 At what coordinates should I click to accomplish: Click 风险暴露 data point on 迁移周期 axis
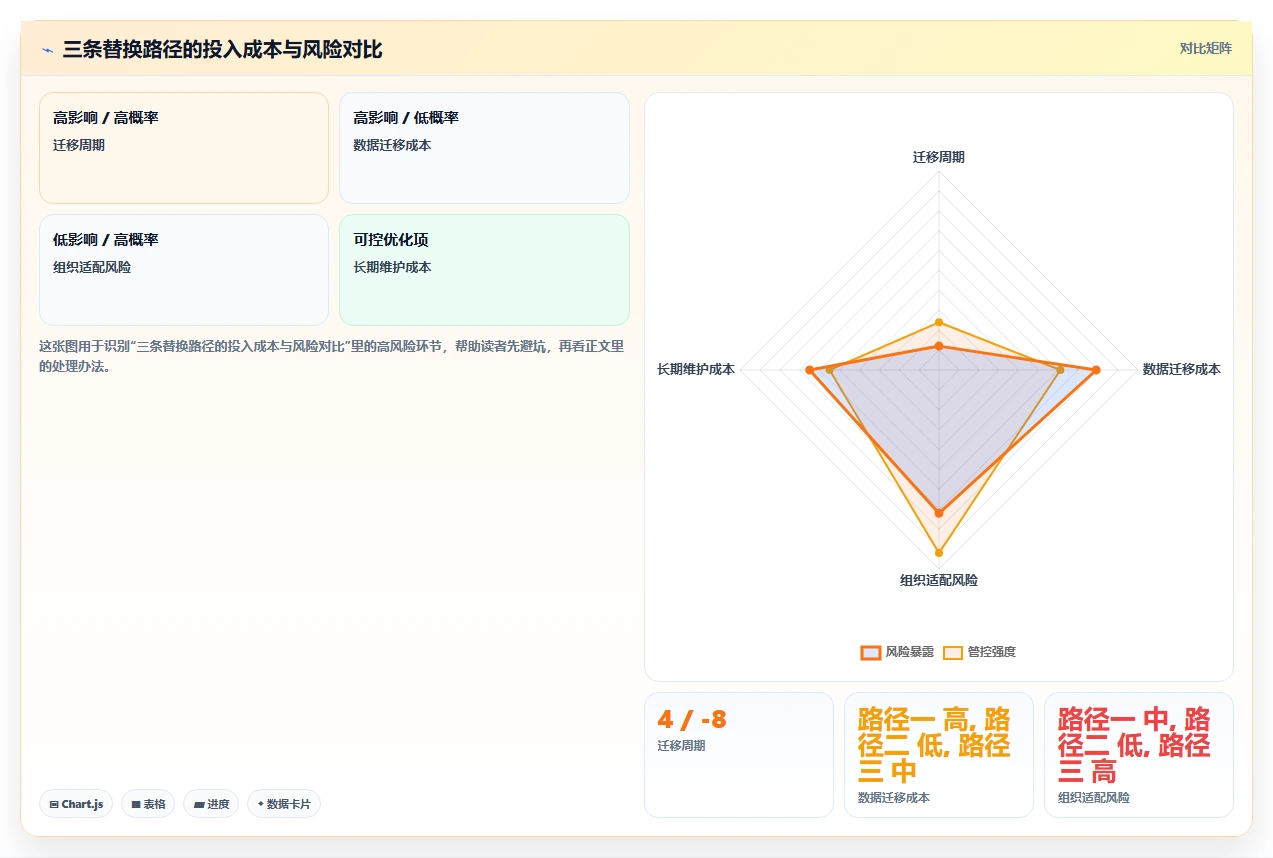939,346
